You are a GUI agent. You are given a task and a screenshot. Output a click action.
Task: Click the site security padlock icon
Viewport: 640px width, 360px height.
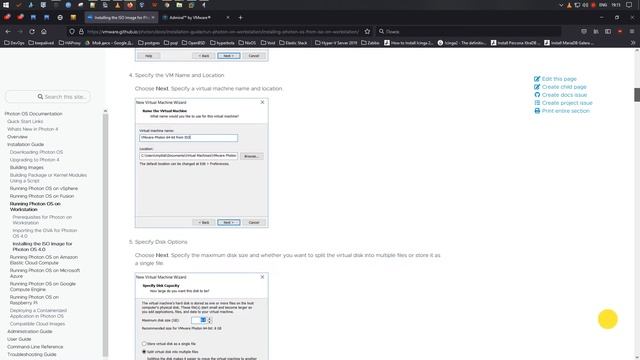click(x=81, y=31)
